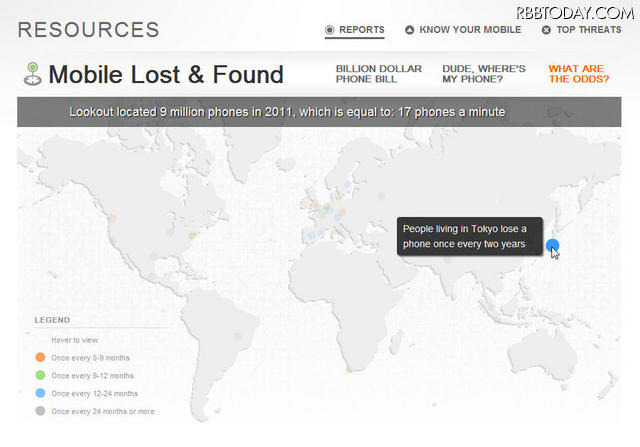This screenshot has height=447, width=640.
Task: Open Top Threats section
Action: tap(582, 30)
